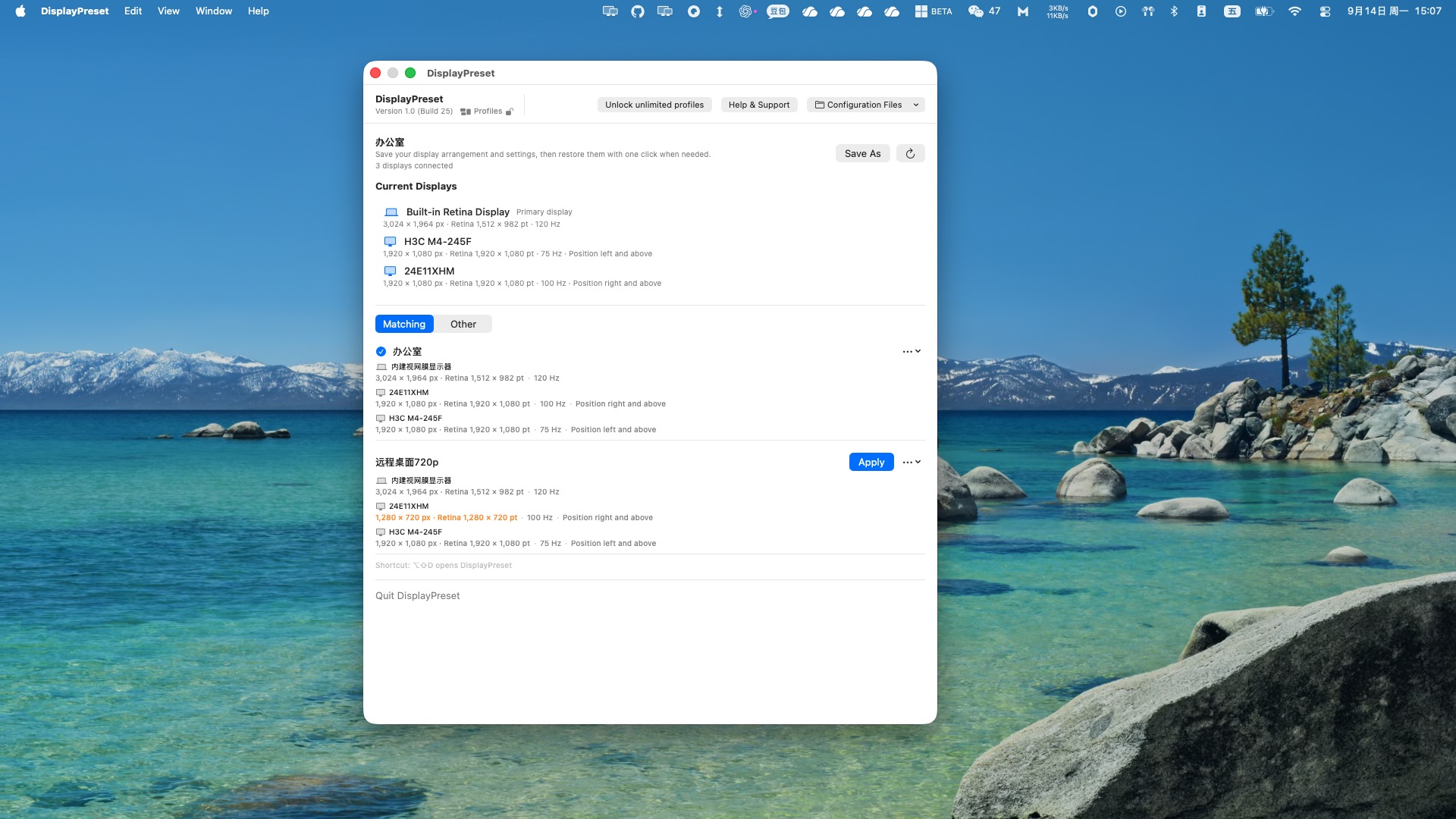The height and width of the screenshot is (819, 1456).
Task: Click the Profiles label
Action: (488, 111)
